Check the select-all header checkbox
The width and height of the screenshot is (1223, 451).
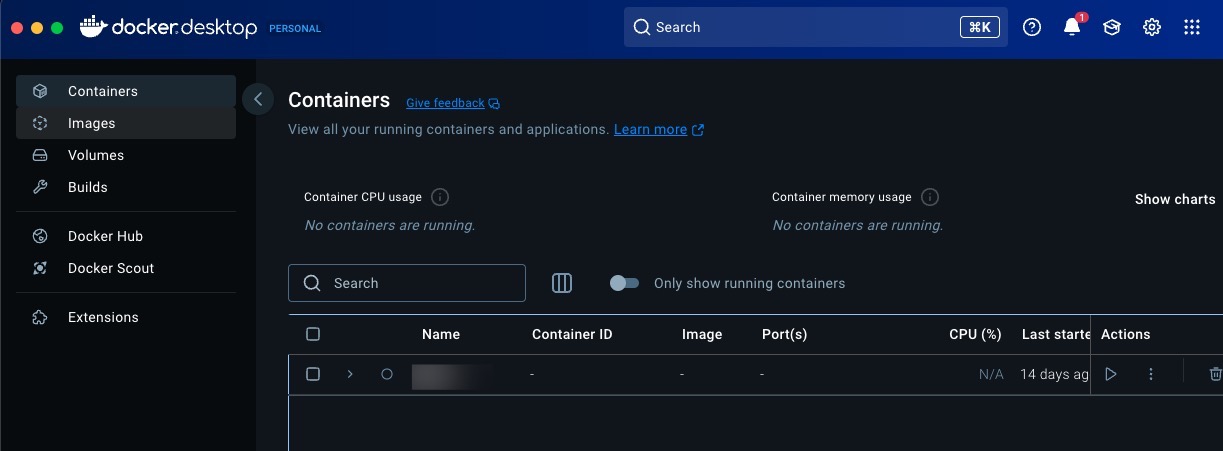pyautogui.click(x=313, y=334)
